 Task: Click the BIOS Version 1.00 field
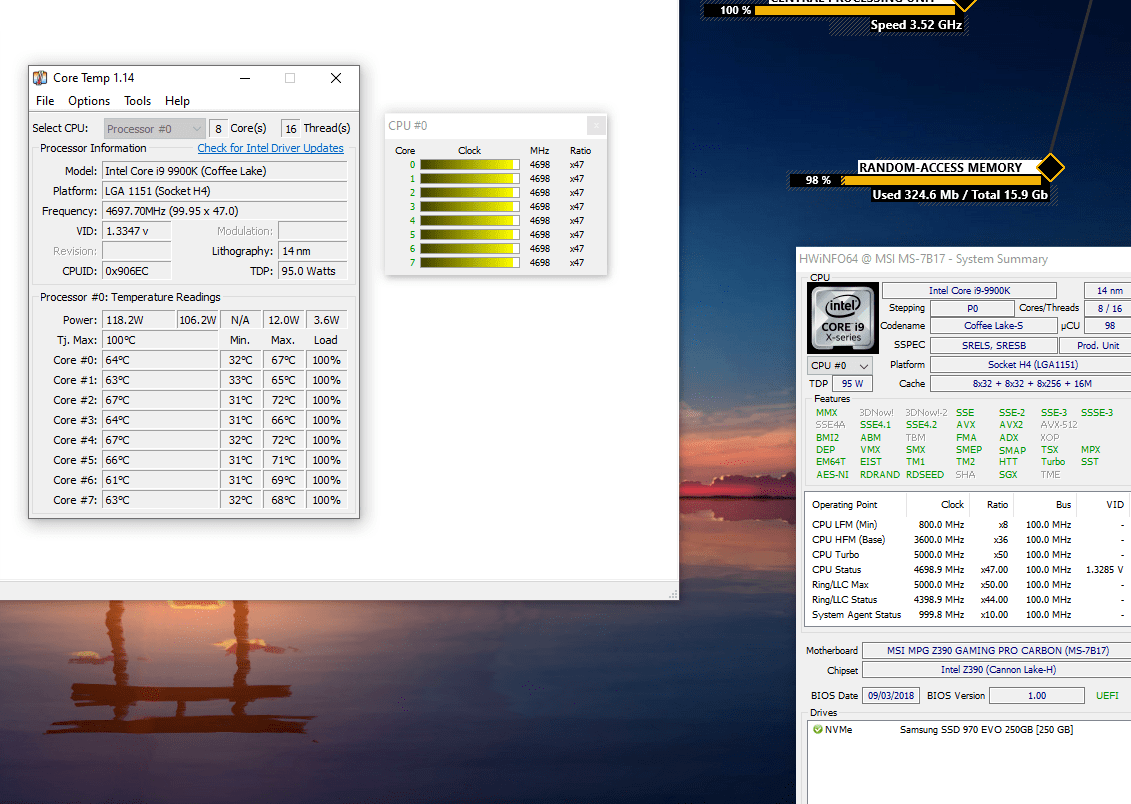click(x=1037, y=696)
